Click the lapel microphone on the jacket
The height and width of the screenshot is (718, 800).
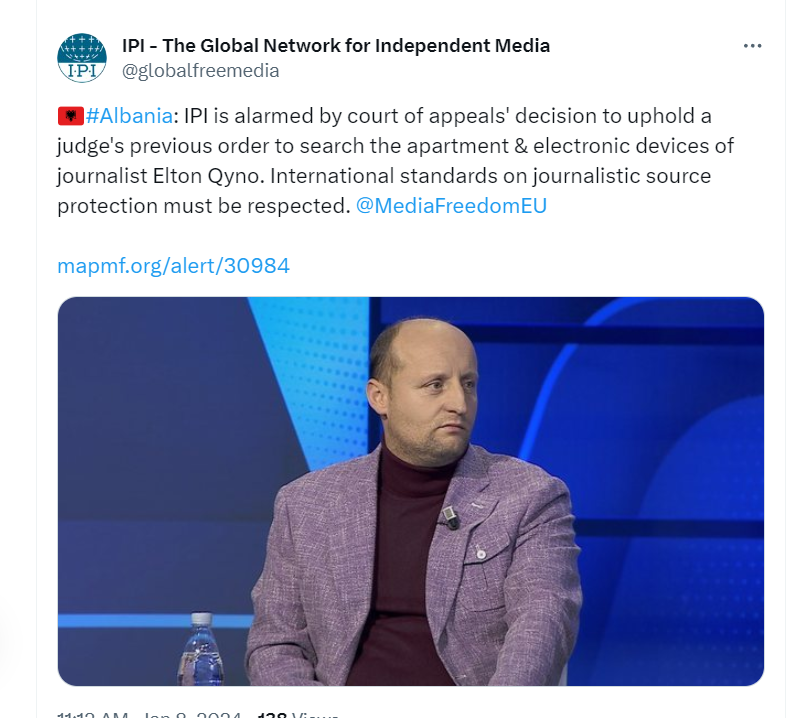(450, 517)
